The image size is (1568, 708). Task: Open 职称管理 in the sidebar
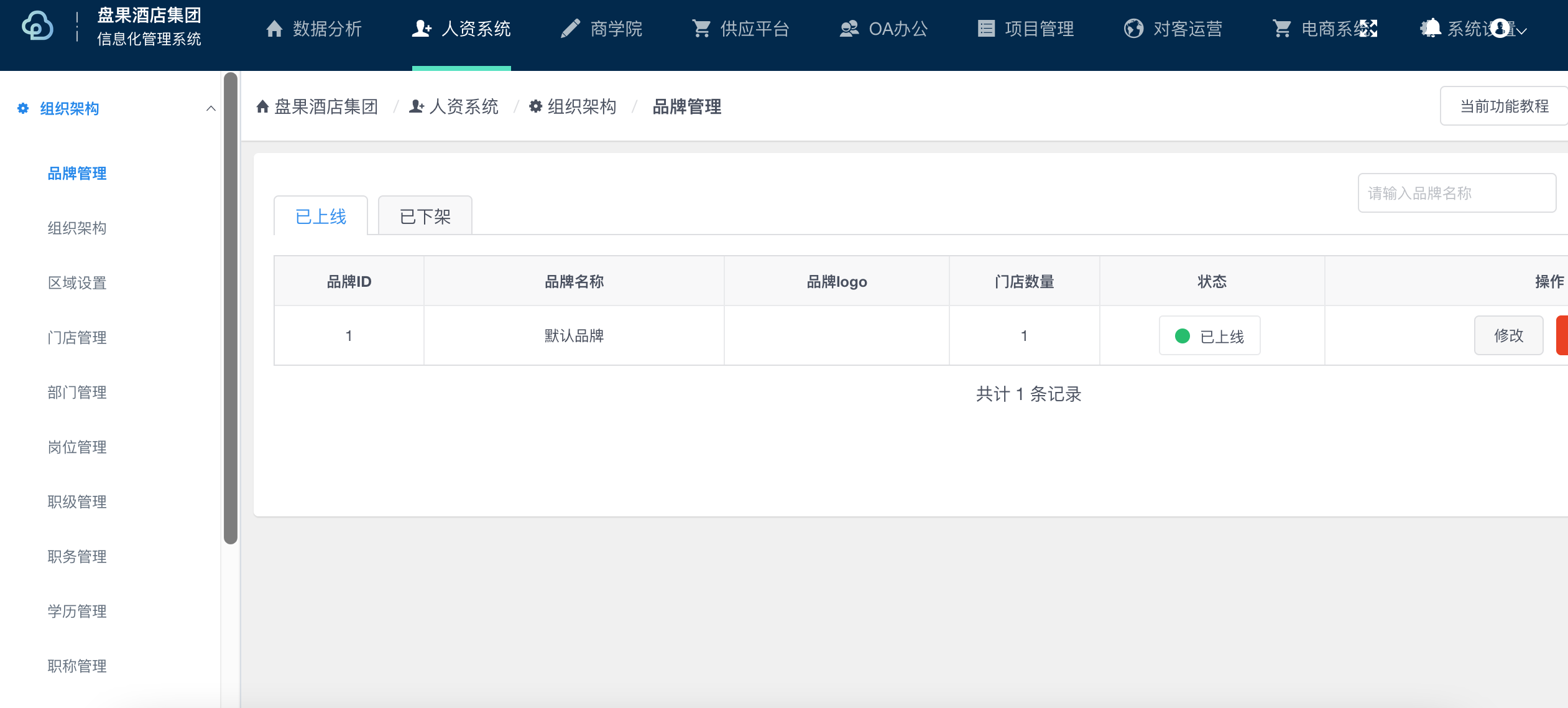[77, 666]
